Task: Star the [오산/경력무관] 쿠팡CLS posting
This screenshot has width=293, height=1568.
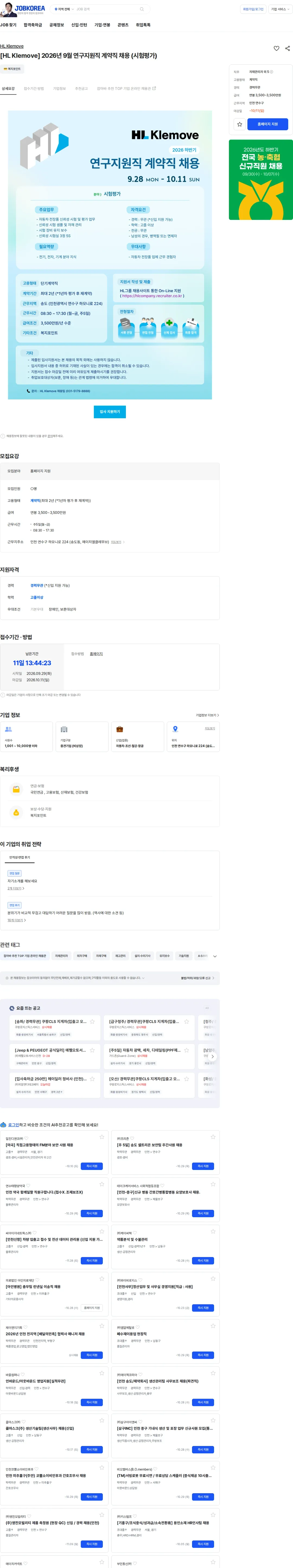Action: (187, 1079)
